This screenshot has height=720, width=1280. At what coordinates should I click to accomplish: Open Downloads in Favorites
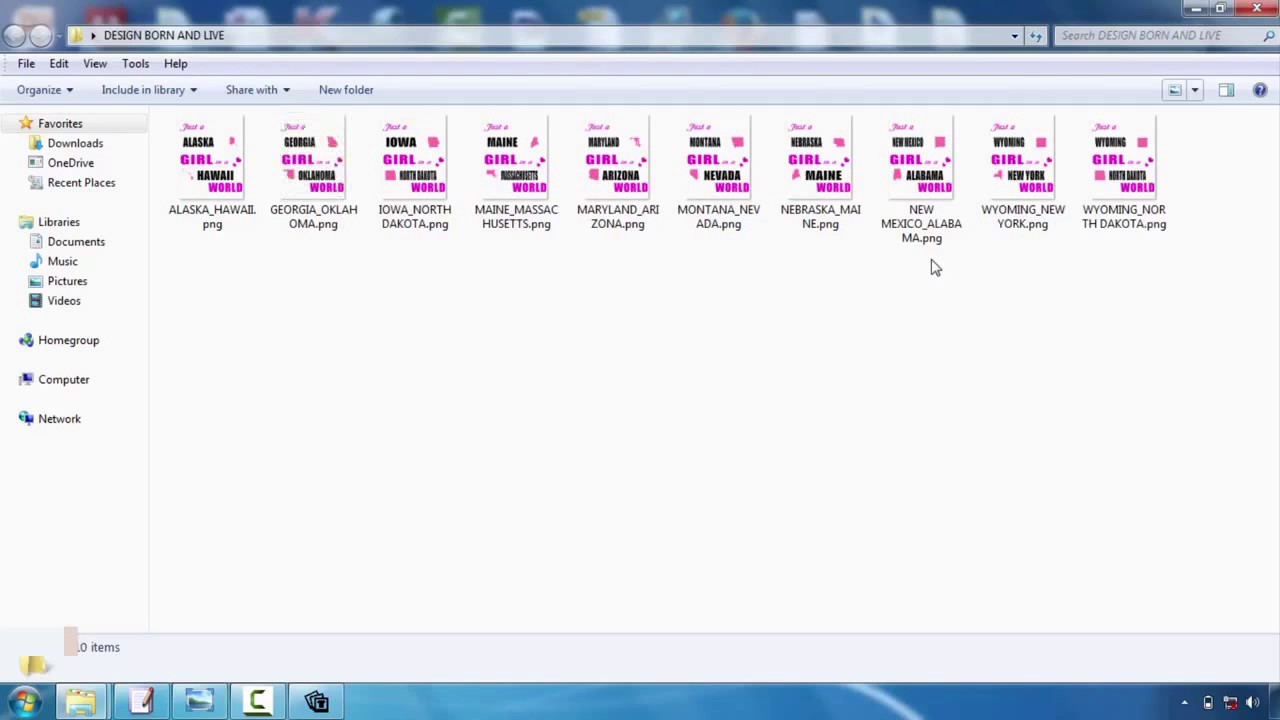click(75, 143)
